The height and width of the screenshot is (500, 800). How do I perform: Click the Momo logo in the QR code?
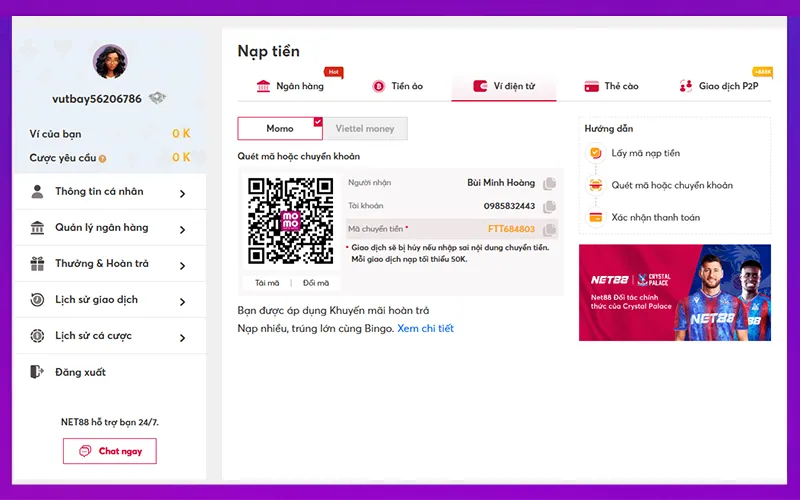tap(291, 221)
